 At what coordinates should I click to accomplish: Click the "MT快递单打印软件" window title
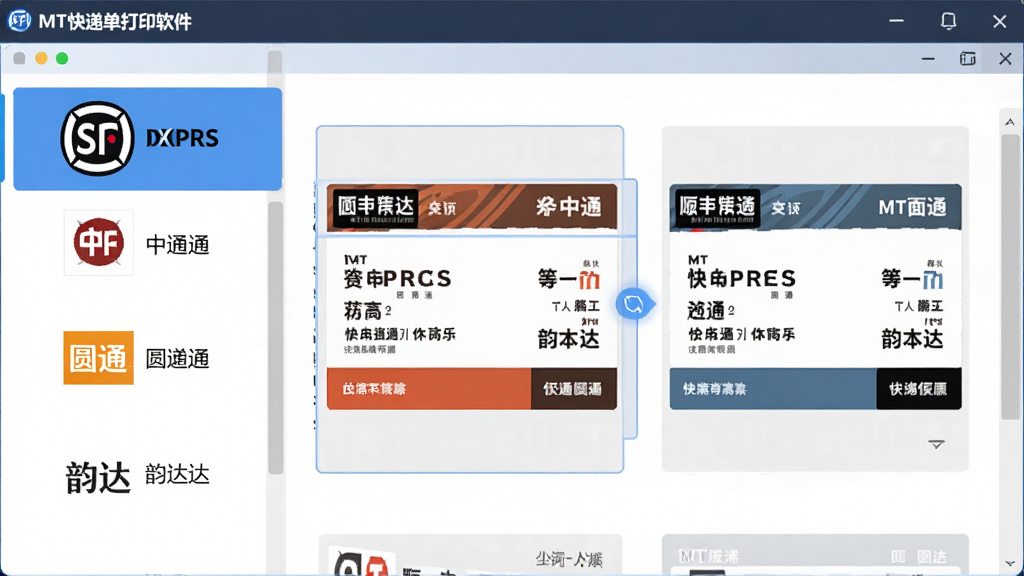coord(115,22)
